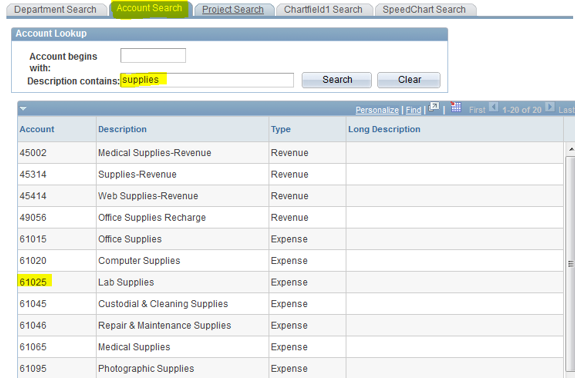The height and width of the screenshot is (385, 575).
Task: Click Repair & Maintenance Supplies description
Action: [x=164, y=325]
